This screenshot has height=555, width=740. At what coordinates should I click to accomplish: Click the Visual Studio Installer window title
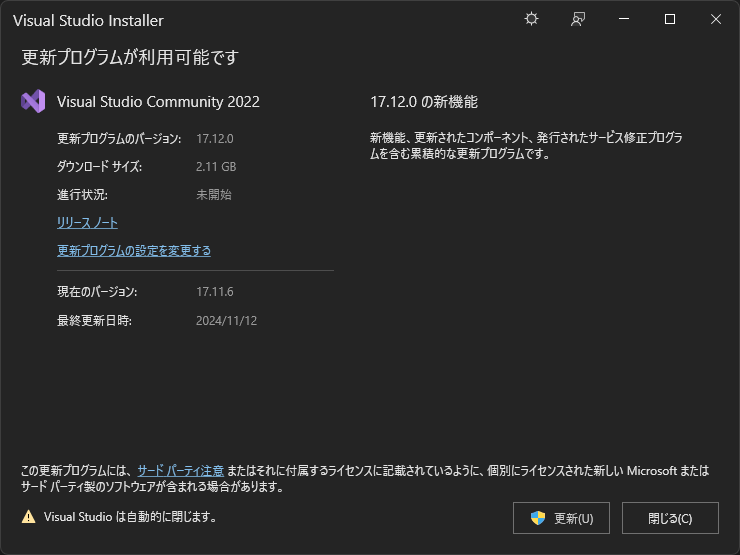pyautogui.click(x=88, y=20)
